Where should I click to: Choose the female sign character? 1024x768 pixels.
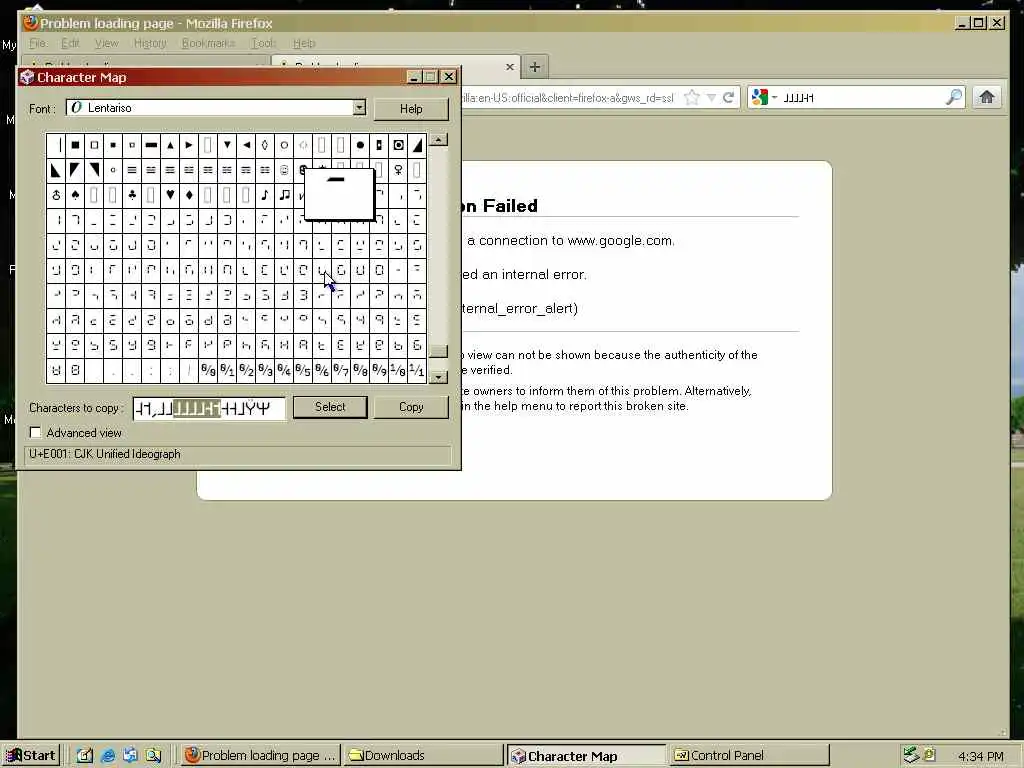398,170
